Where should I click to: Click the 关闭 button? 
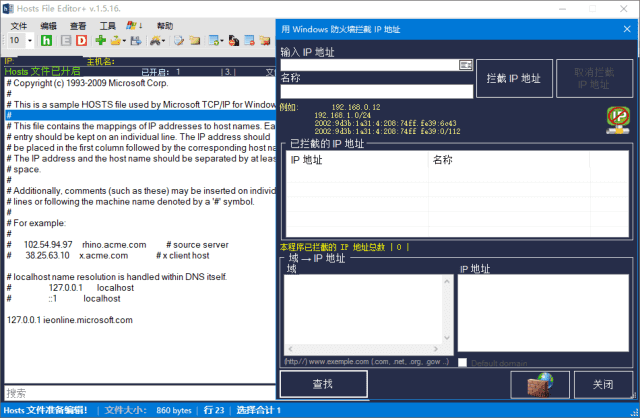[x=602, y=384]
